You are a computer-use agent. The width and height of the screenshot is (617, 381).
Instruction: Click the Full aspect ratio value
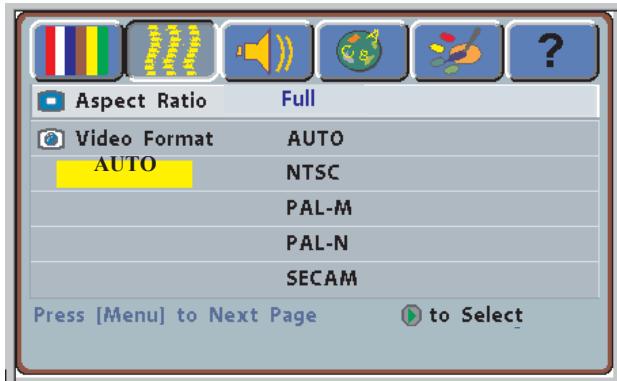[298, 98]
